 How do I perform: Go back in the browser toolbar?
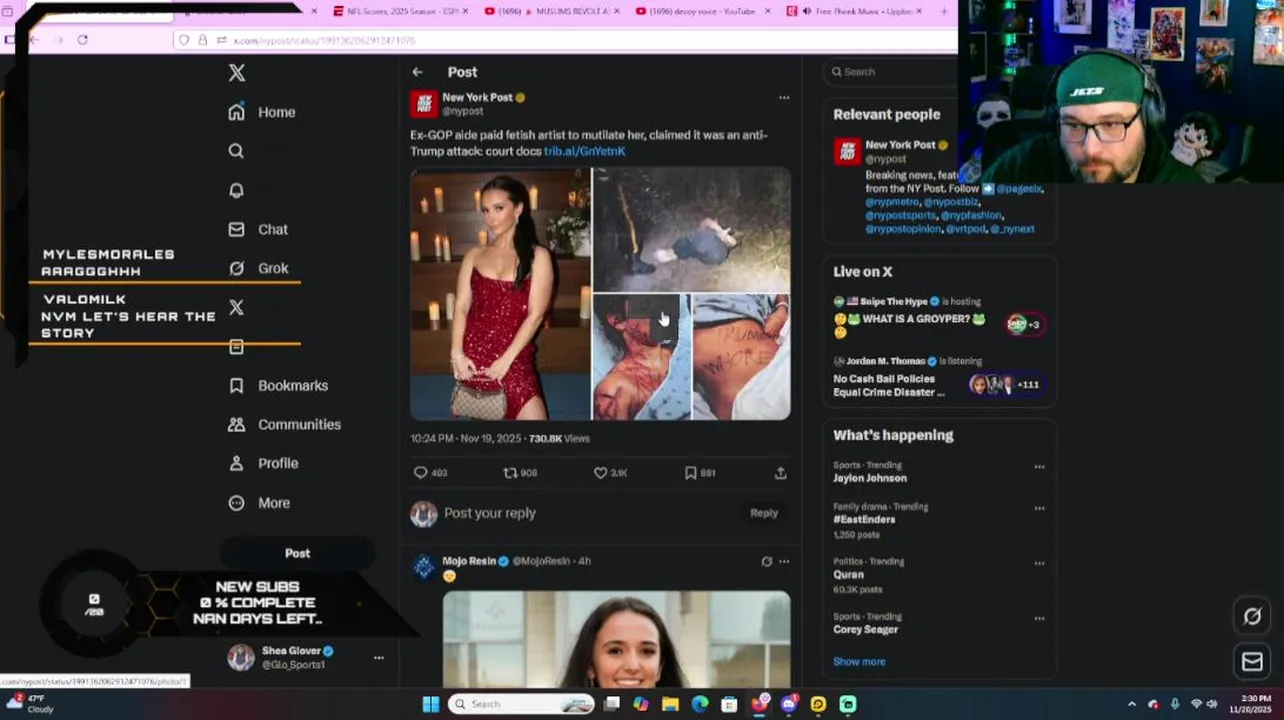[x=34, y=40]
